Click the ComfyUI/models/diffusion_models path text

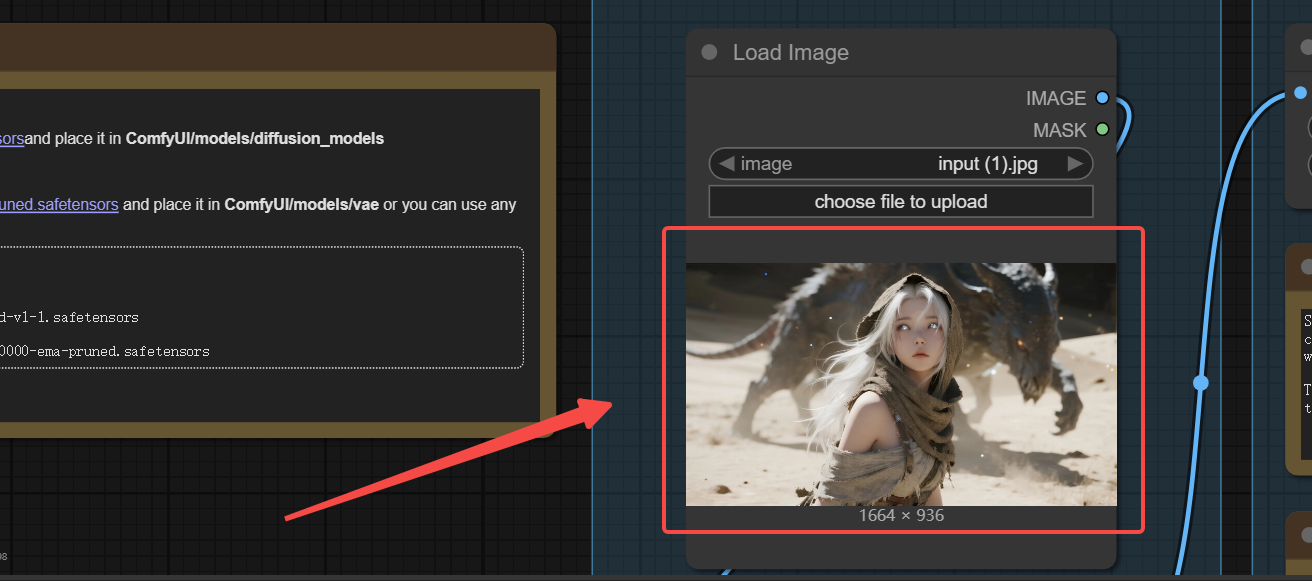tap(255, 138)
